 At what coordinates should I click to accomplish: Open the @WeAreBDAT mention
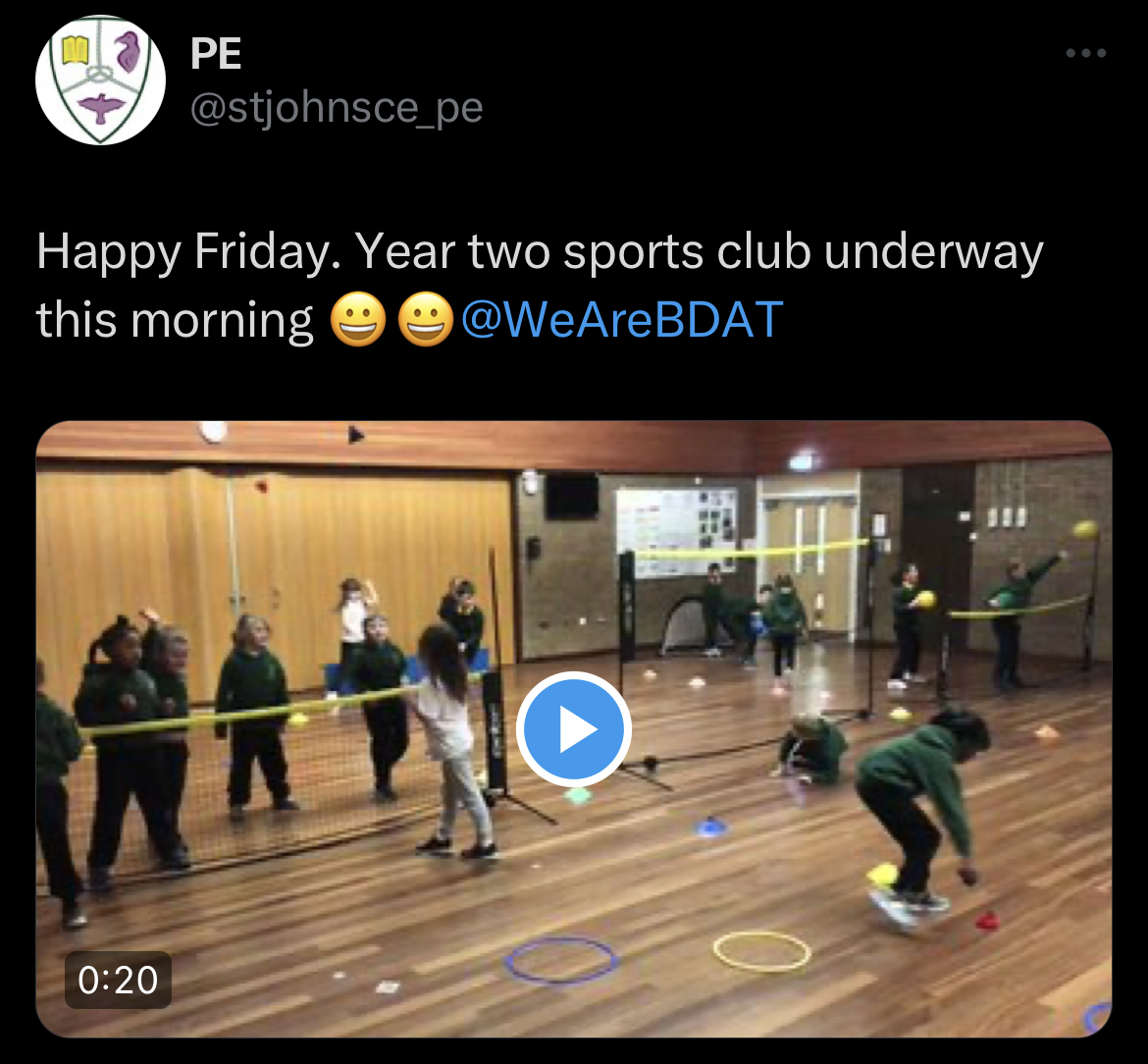622,319
